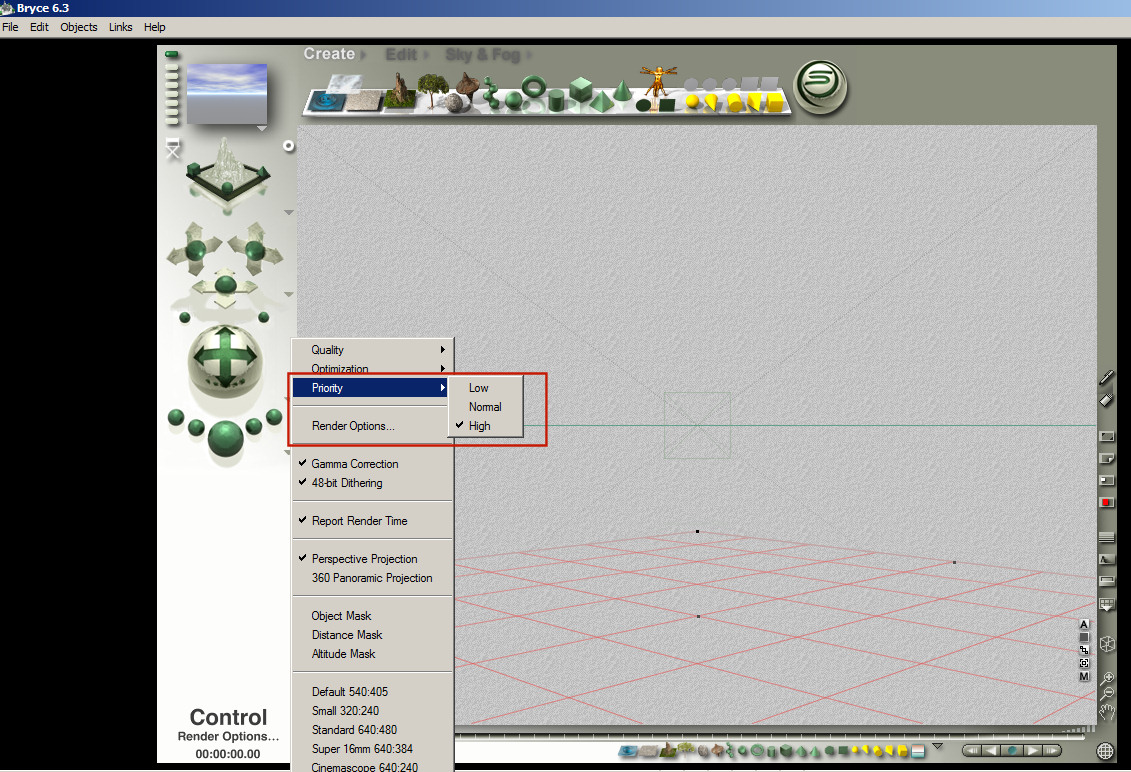Create a metaball object
This screenshot has height=772, width=1131.
pyautogui.click(x=492, y=94)
